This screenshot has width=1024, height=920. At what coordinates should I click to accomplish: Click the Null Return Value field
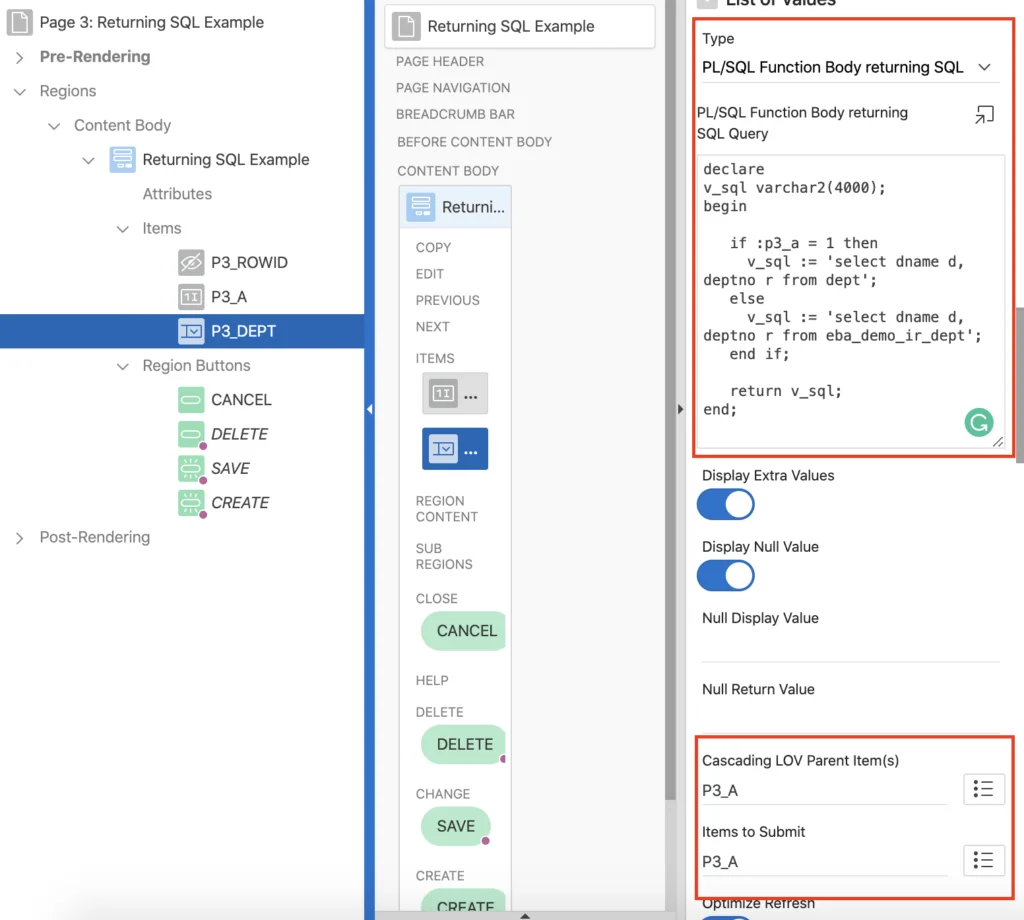point(850,718)
